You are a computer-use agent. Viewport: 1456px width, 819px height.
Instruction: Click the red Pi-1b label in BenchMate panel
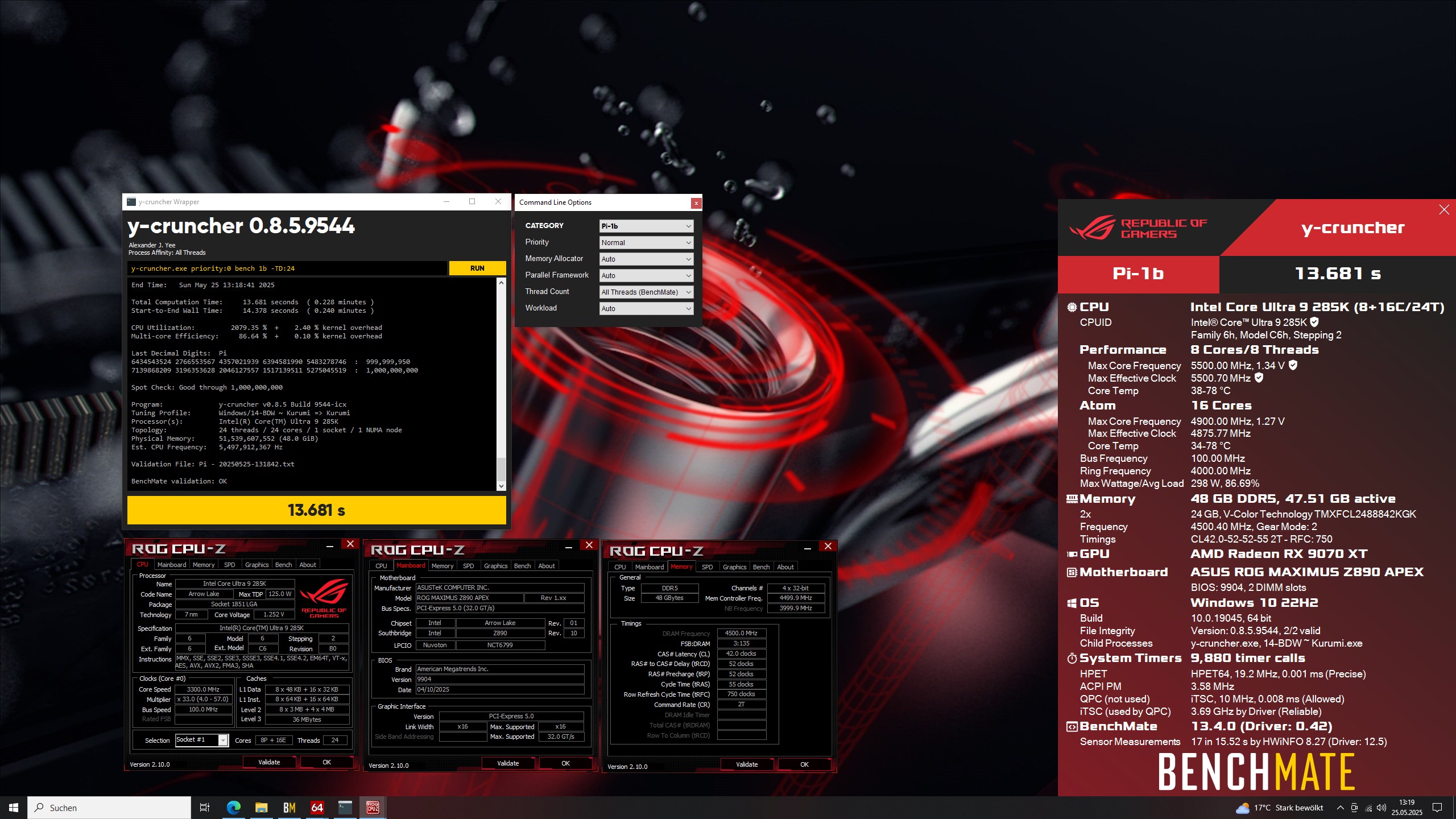pyautogui.click(x=1138, y=274)
